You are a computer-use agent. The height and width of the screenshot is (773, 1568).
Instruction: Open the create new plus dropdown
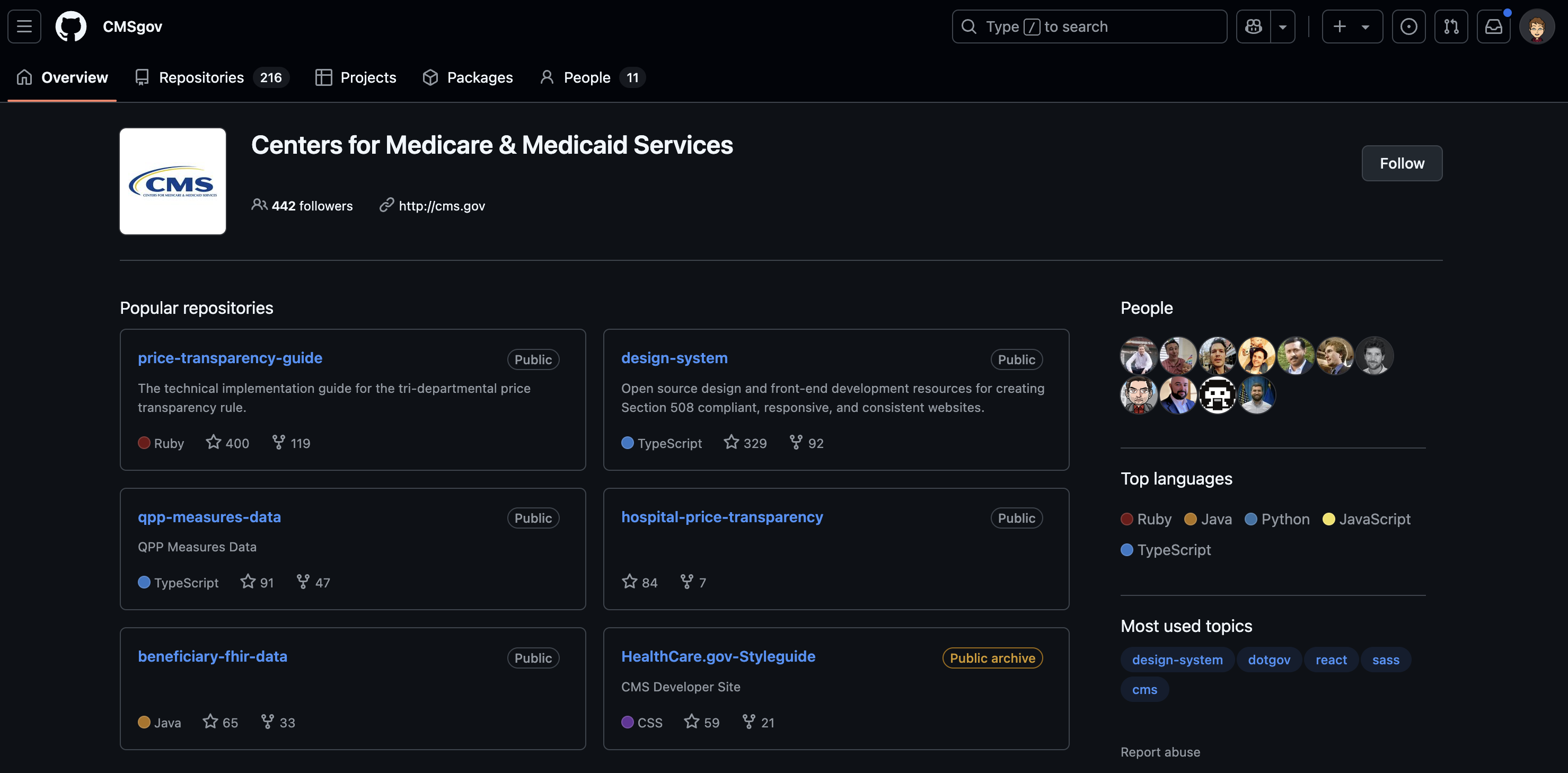click(1352, 26)
